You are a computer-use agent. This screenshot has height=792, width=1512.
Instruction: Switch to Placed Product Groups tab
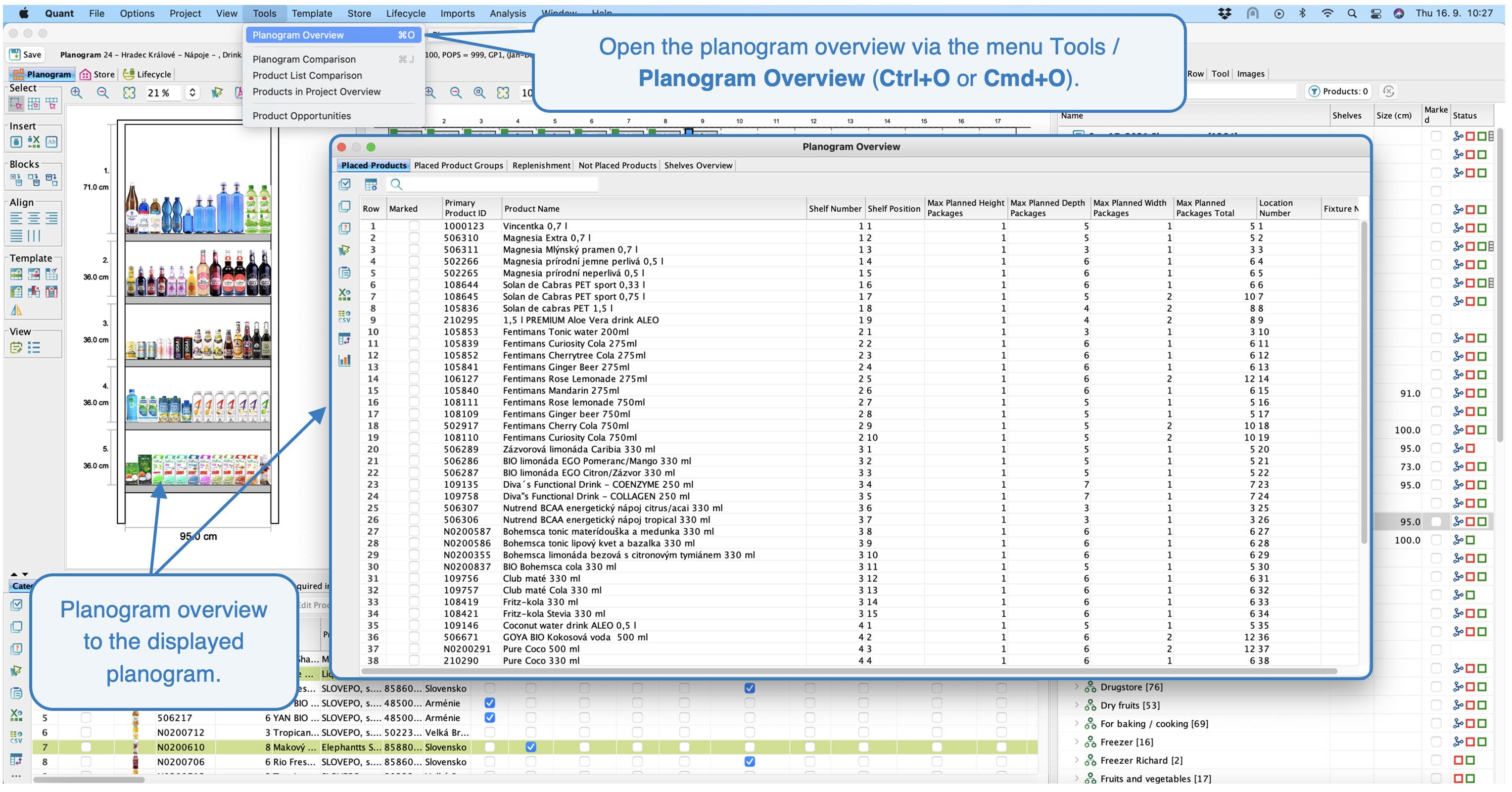pyautogui.click(x=459, y=165)
